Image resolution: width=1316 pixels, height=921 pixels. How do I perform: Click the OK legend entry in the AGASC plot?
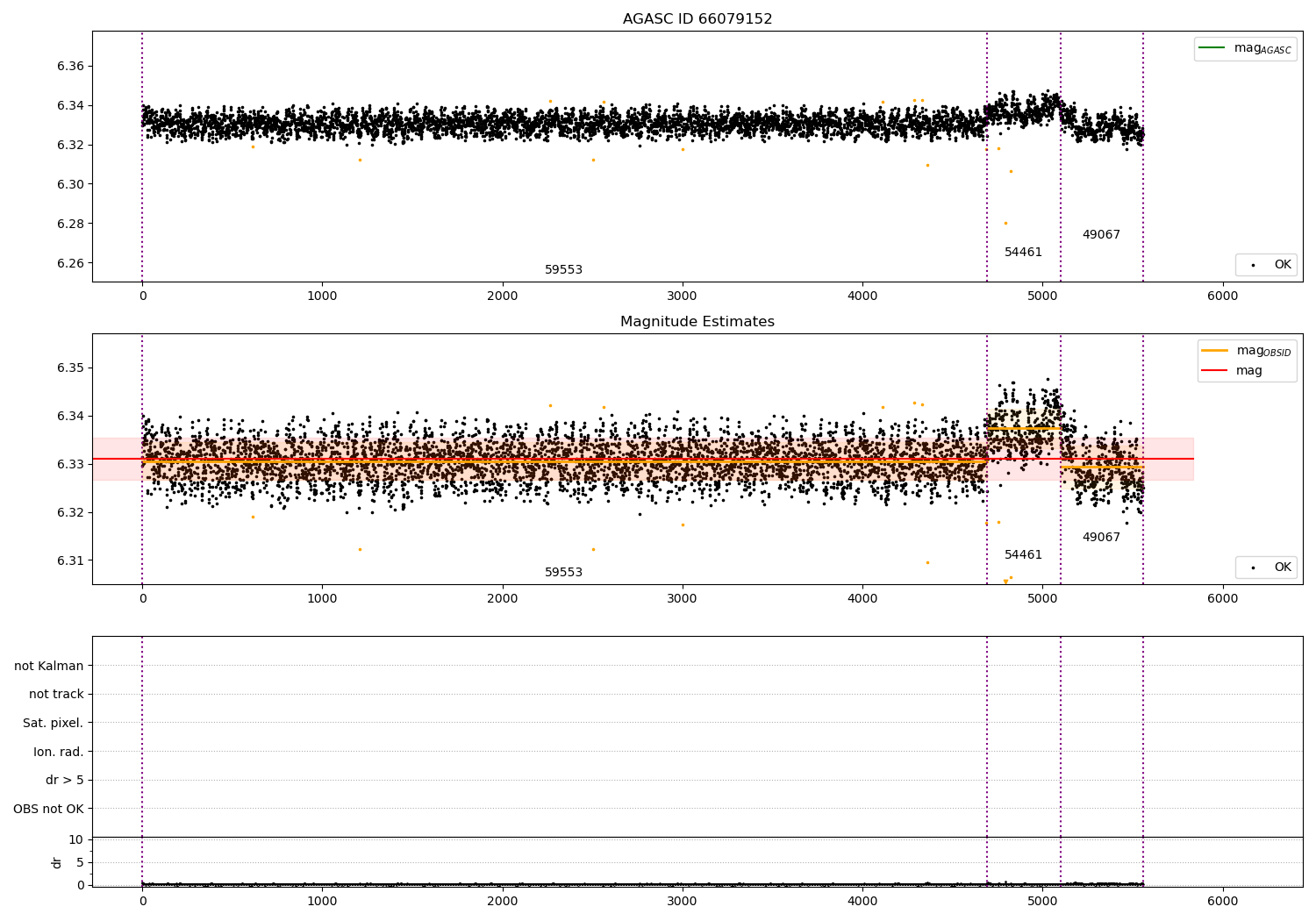pos(1267,265)
